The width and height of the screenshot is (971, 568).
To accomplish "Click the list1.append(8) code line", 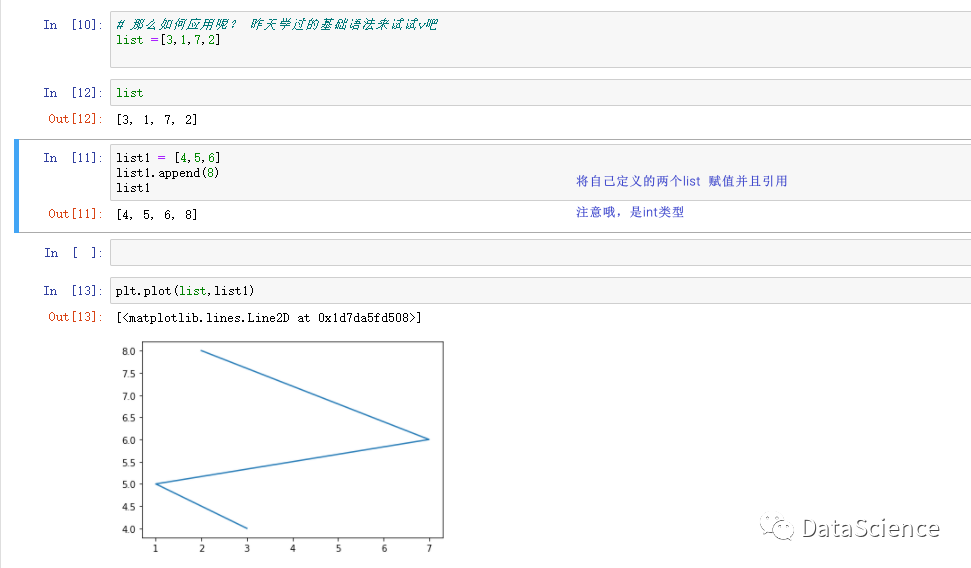I will (x=168, y=173).
